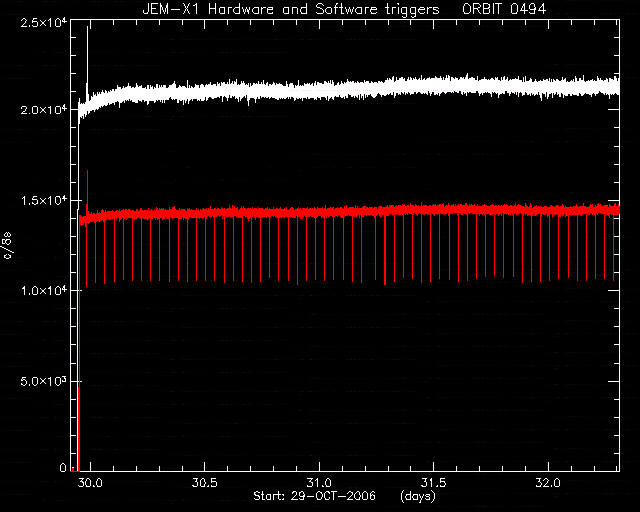640x512 pixels.
Task: Click the 30.0 x-axis tick label
Action: coord(90,483)
